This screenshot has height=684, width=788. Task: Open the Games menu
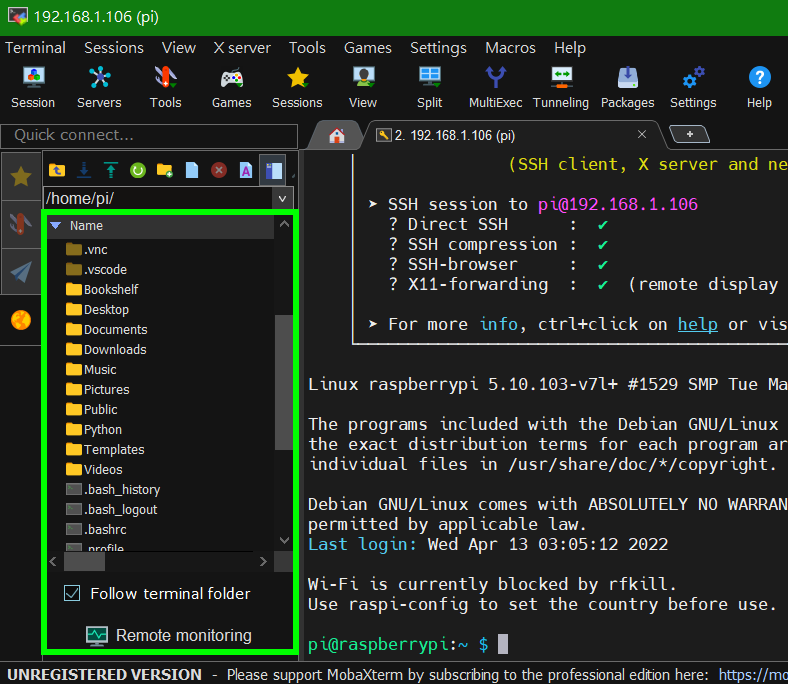point(367,48)
